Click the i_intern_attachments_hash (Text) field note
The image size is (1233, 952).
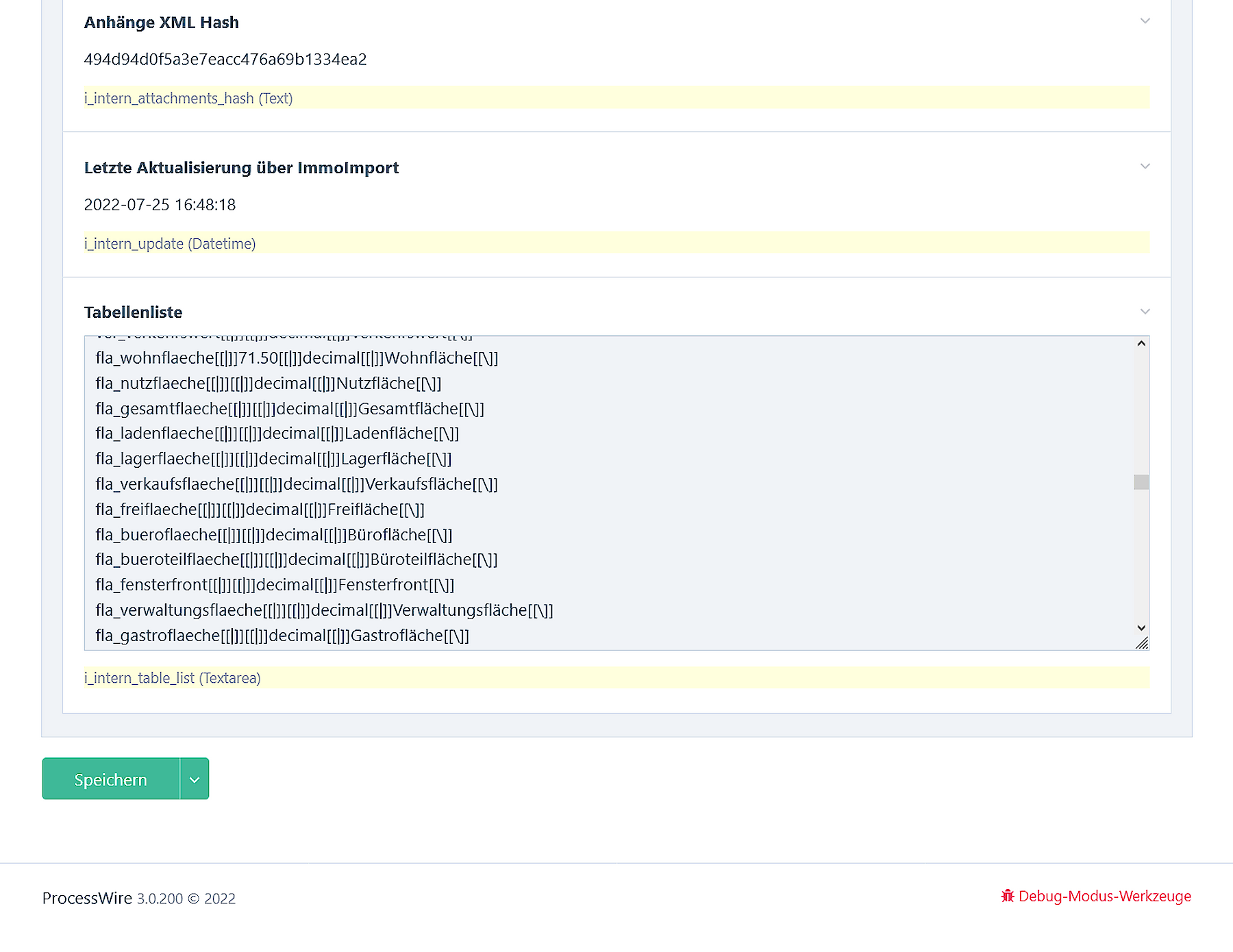click(x=188, y=99)
